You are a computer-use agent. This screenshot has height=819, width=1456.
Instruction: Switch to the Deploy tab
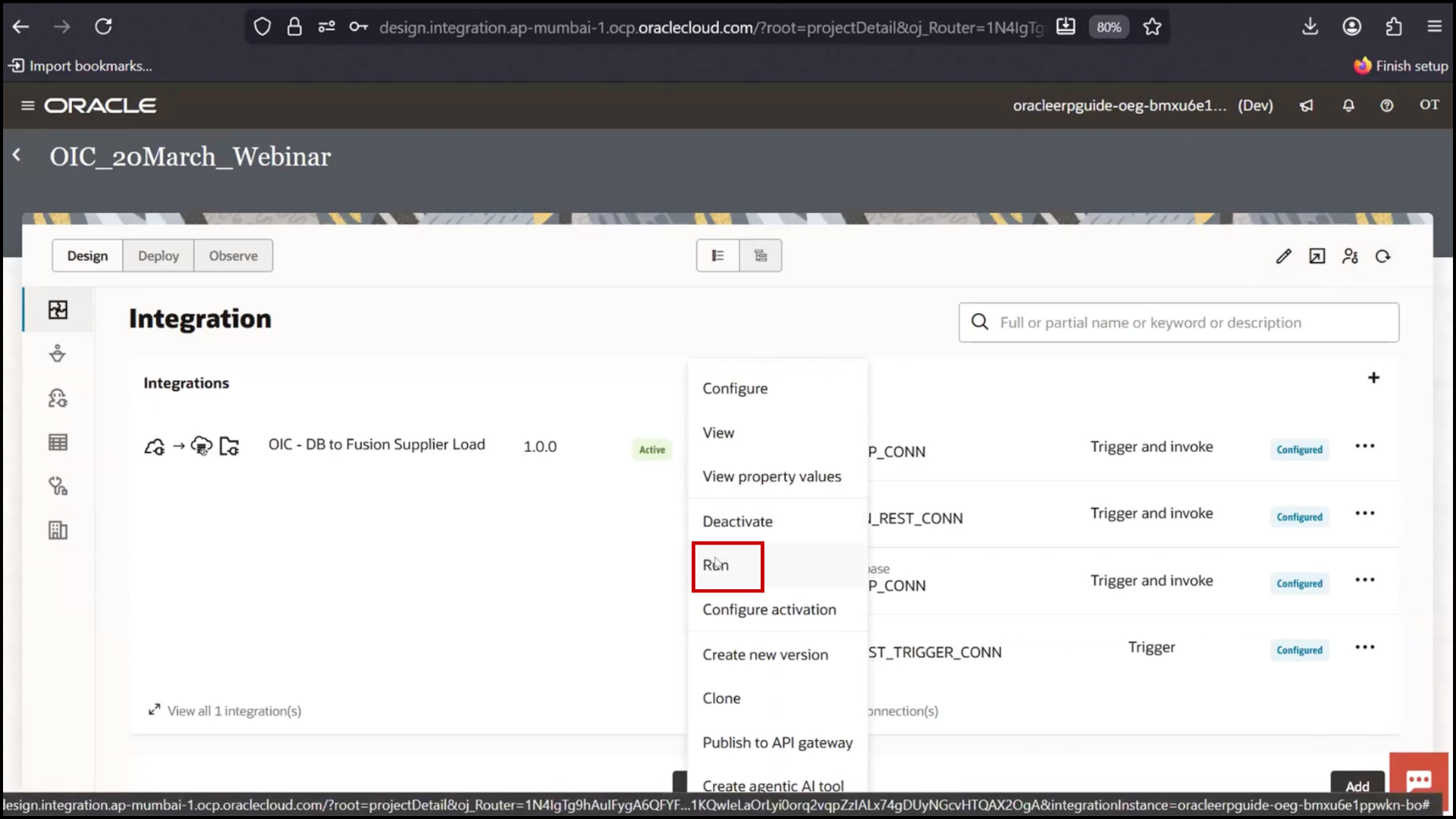point(158,256)
